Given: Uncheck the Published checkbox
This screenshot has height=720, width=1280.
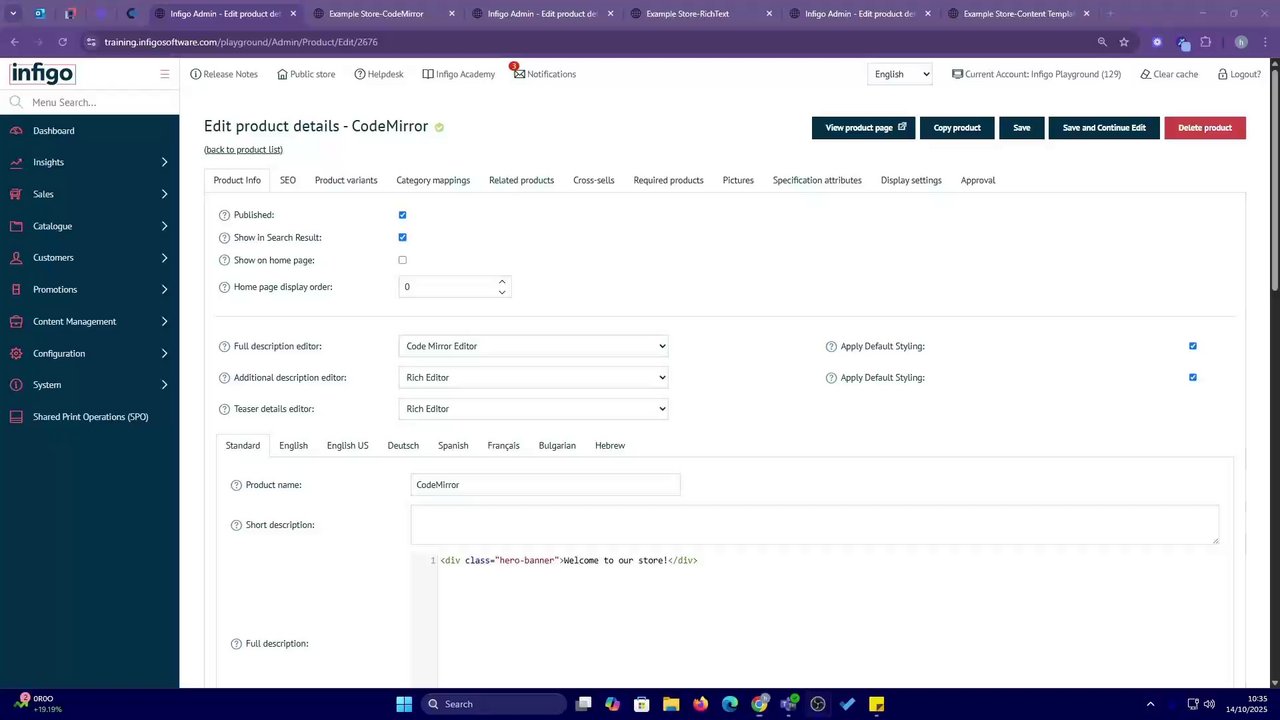Looking at the screenshot, I should pos(402,215).
